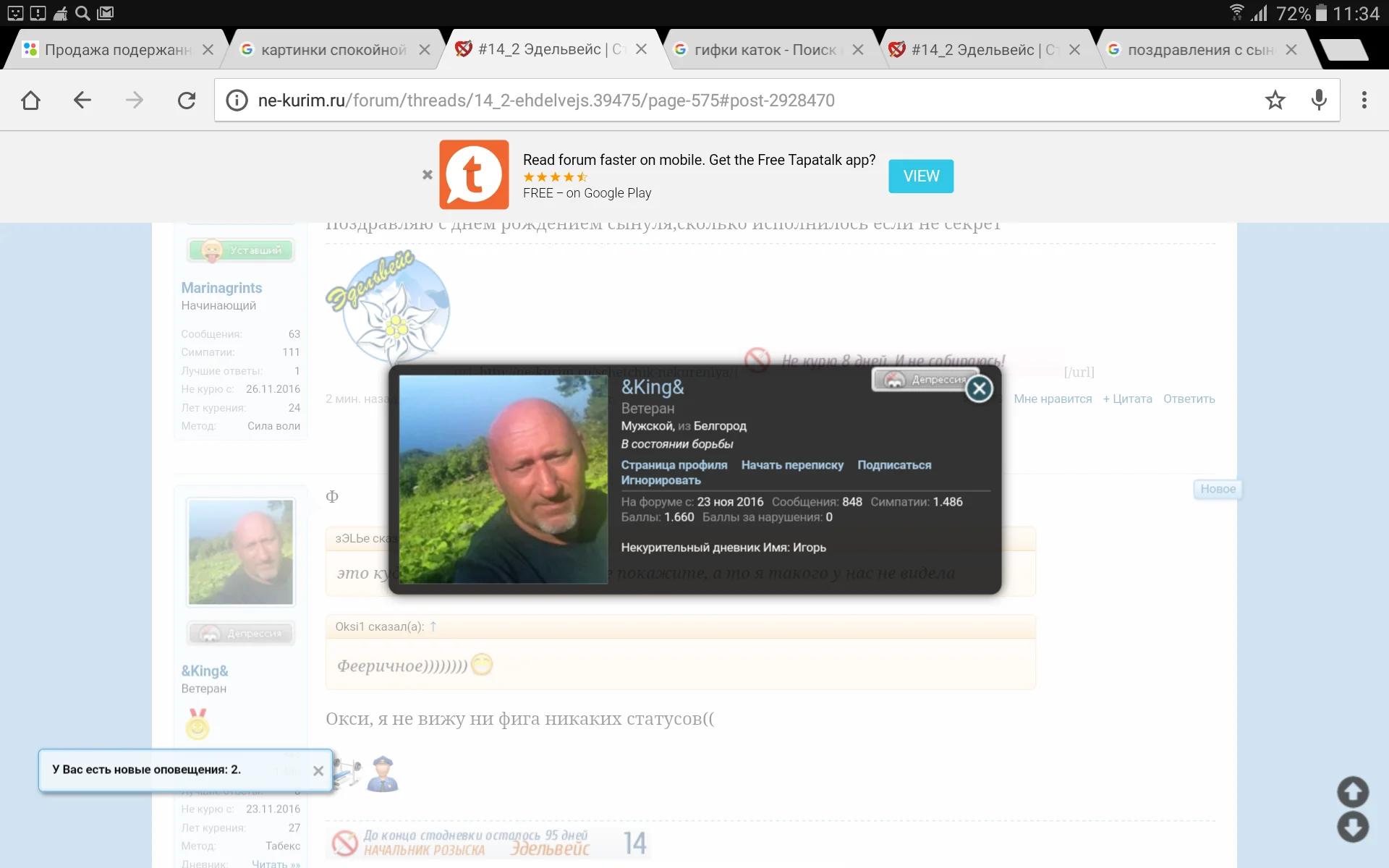Start a conversation via Начать переписку
Screen dimensions: 1389x868
click(x=792, y=465)
